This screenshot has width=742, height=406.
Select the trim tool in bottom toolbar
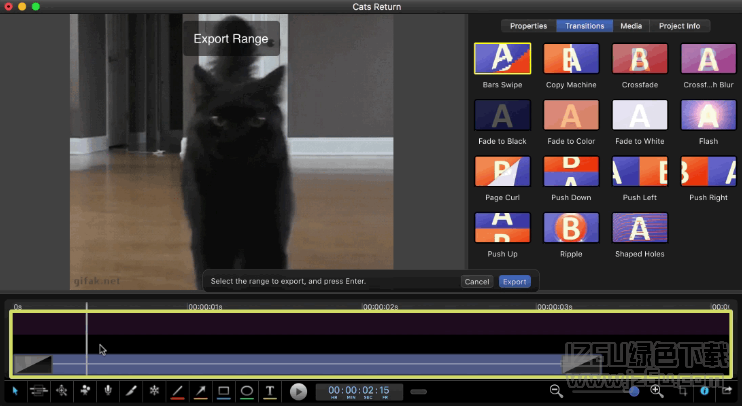[x=39, y=391]
